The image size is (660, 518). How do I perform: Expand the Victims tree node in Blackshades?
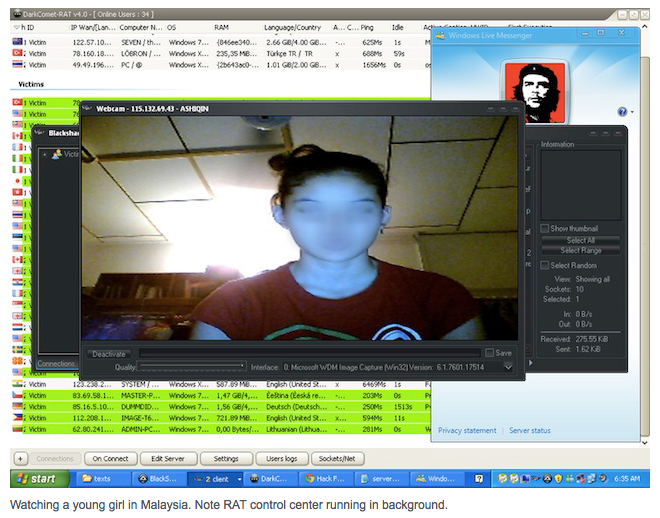coord(45,154)
